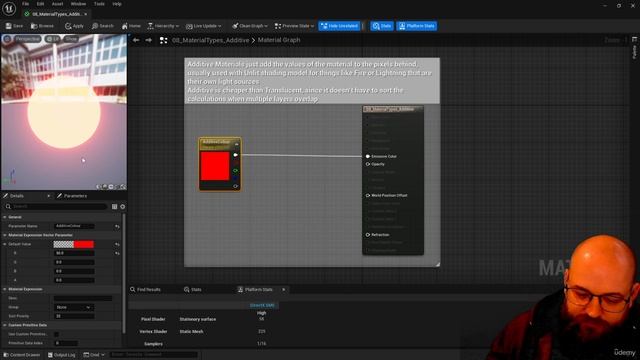
Task: Open the Tools menu
Action: tap(99, 4)
